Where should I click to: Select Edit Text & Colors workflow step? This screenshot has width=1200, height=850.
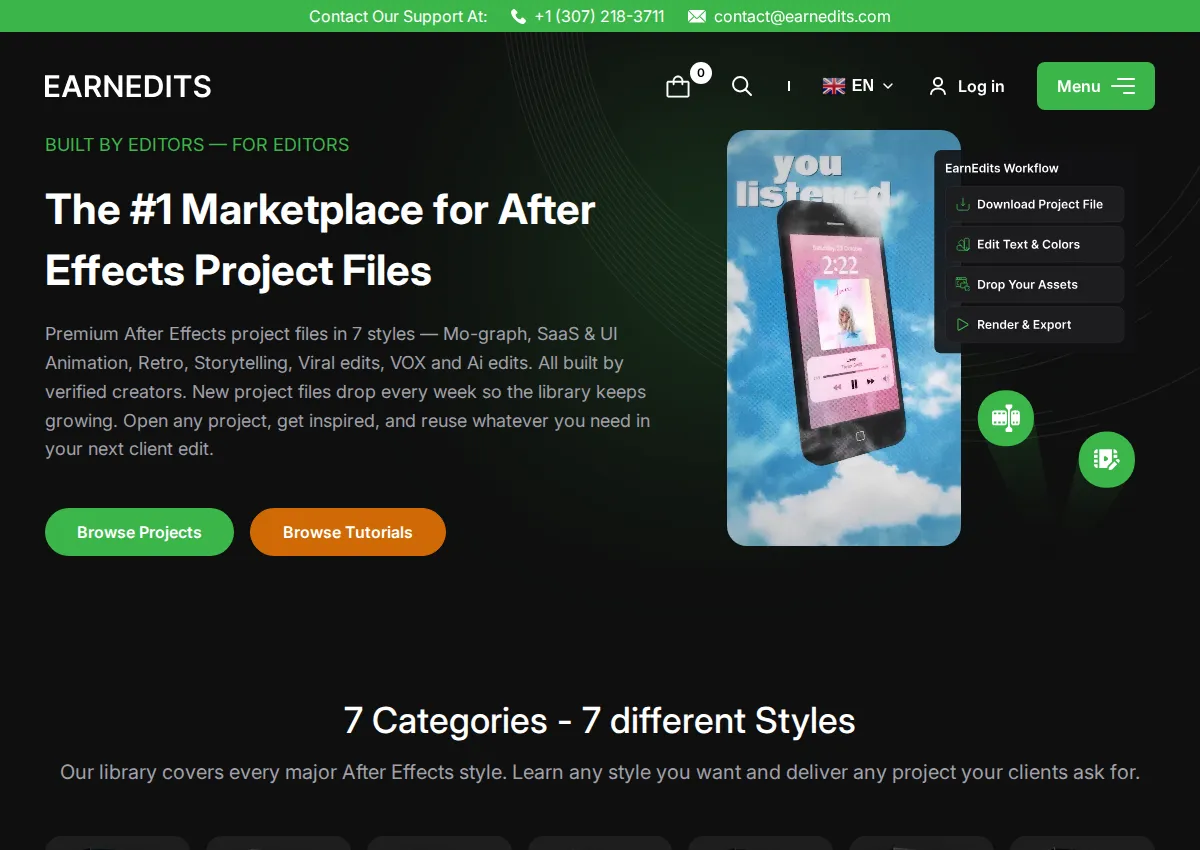pos(1035,244)
